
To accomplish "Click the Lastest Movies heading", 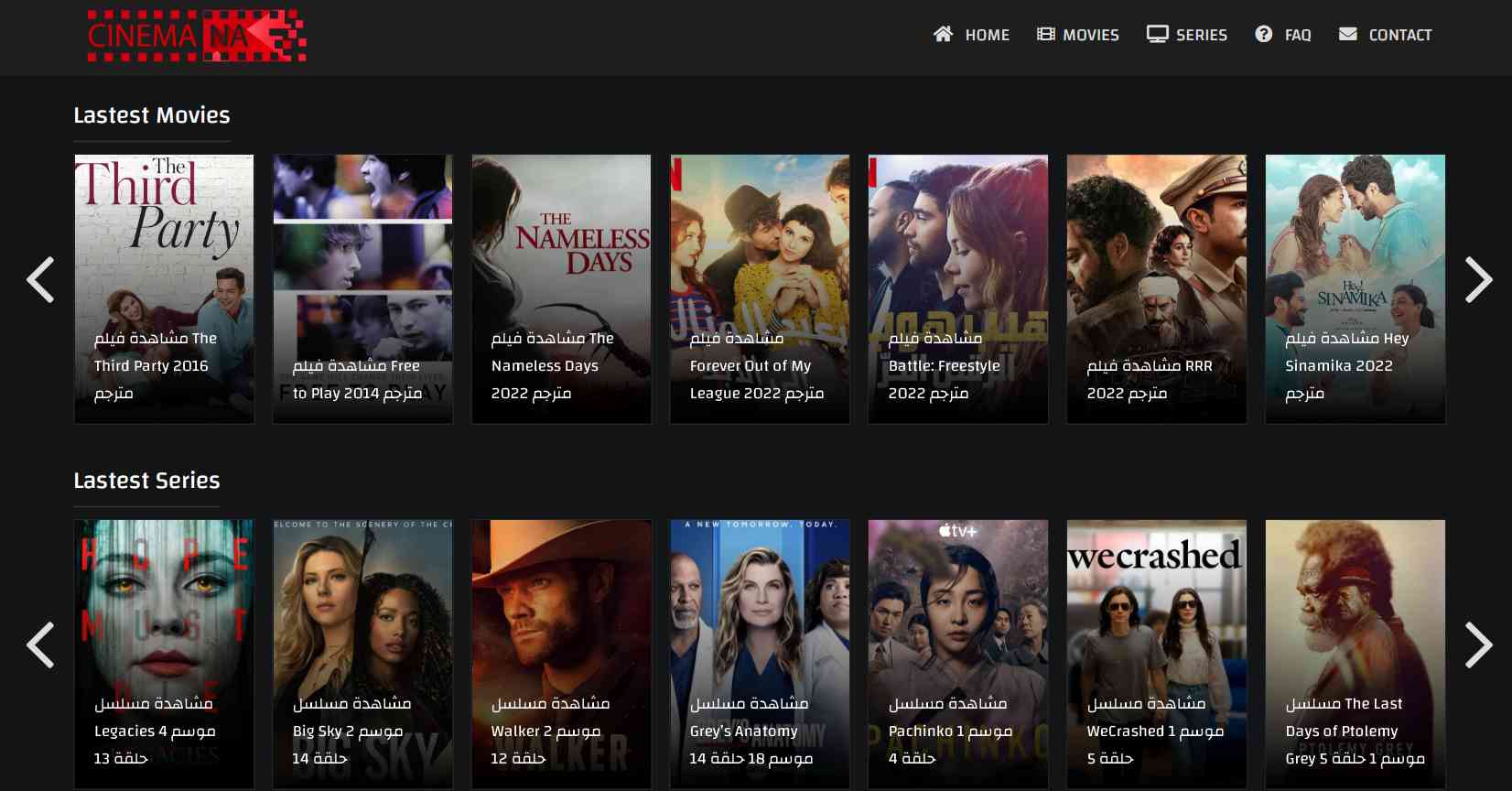I will click(152, 115).
